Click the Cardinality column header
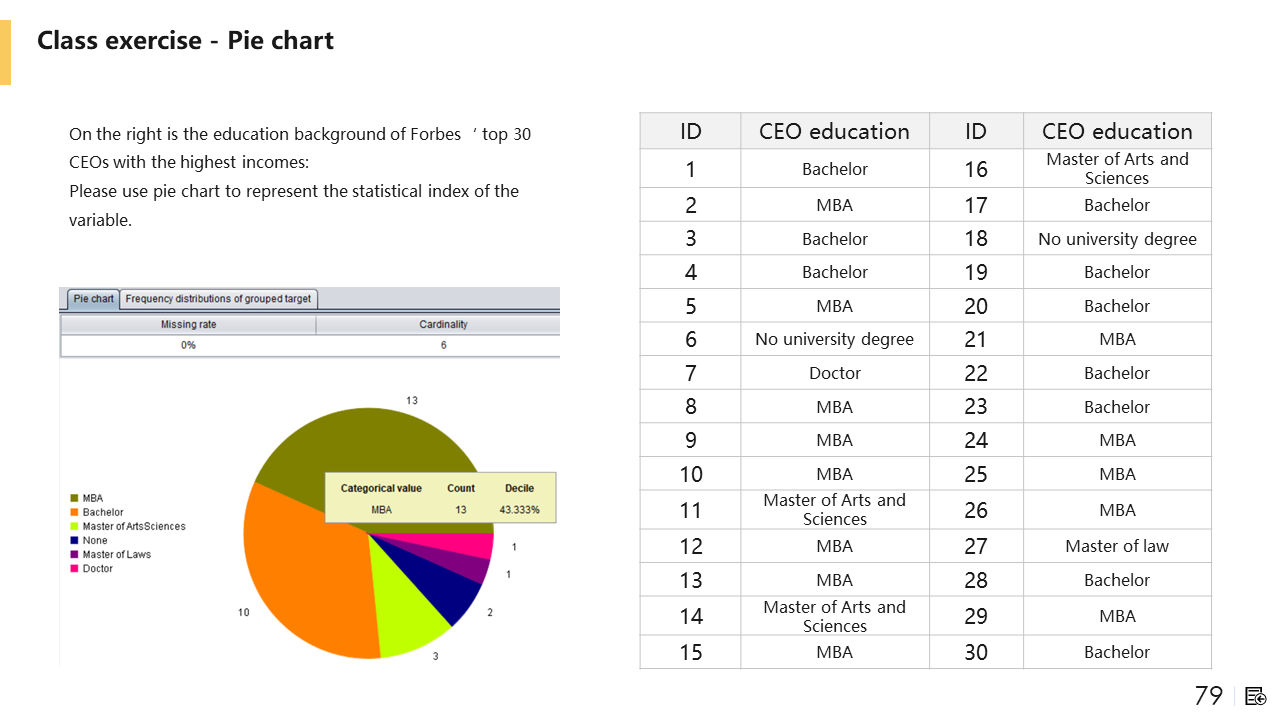The width and height of the screenshot is (1280, 720). point(443,325)
